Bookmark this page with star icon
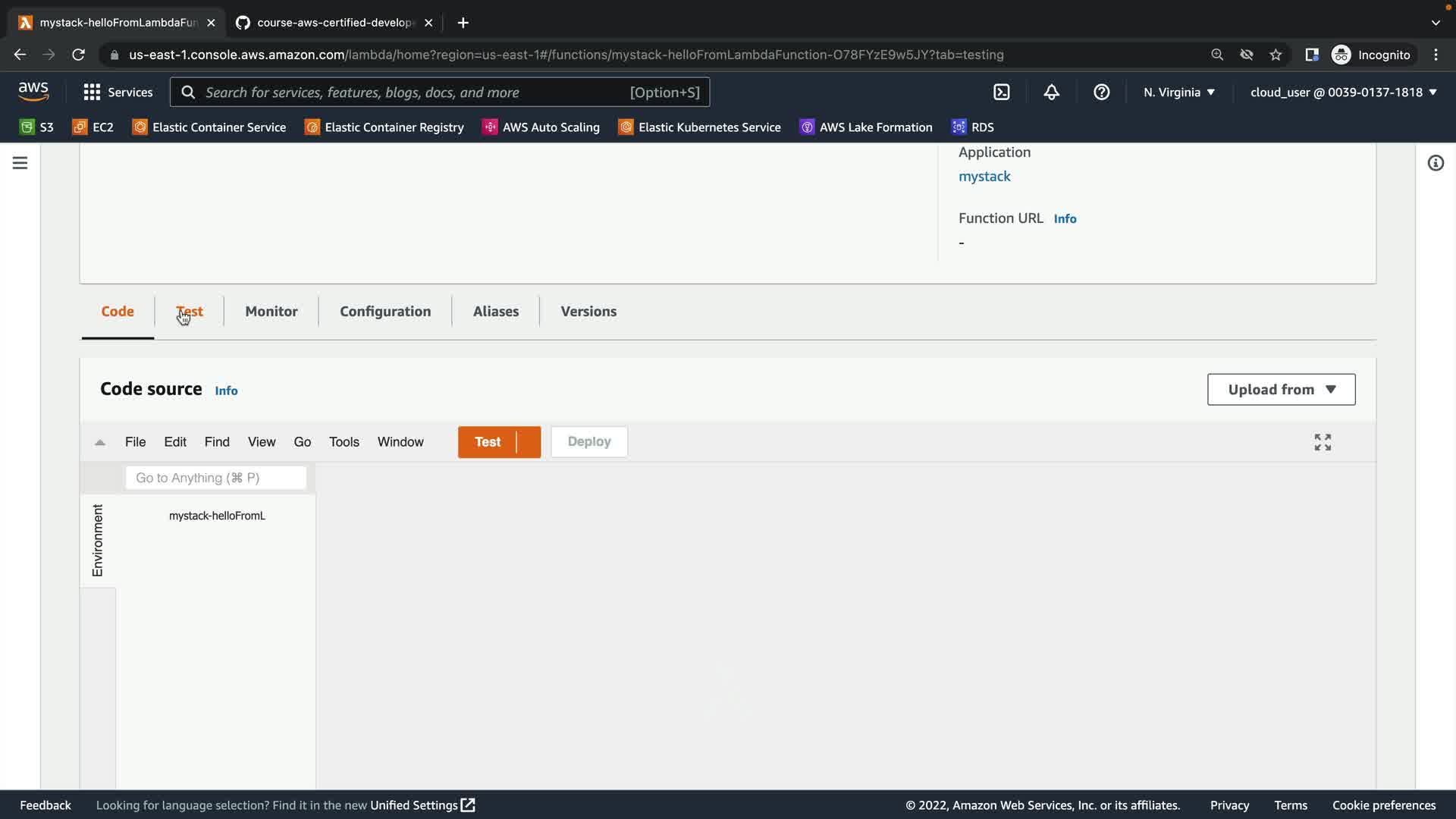The height and width of the screenshot is (819, 1456). pyautogui.click(x=1276, y=55)
